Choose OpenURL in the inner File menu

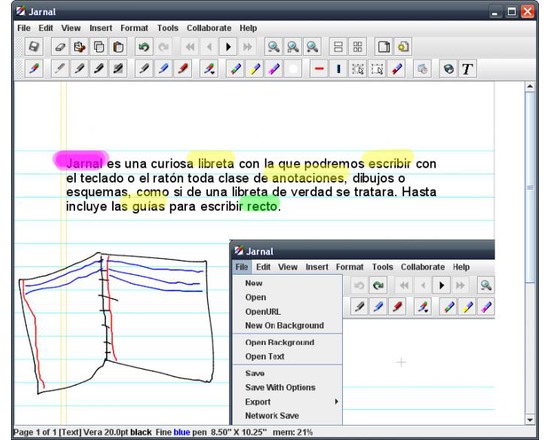click(x=287, y=312)
